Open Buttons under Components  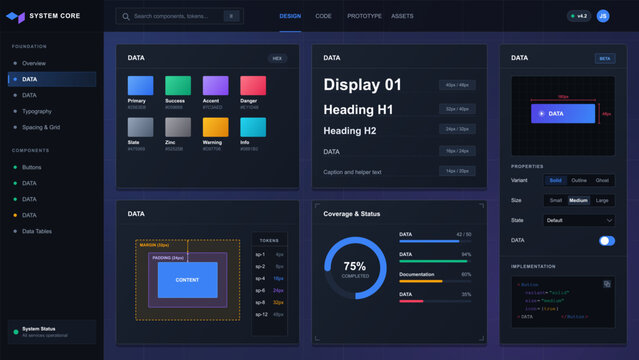coord(52,167)
